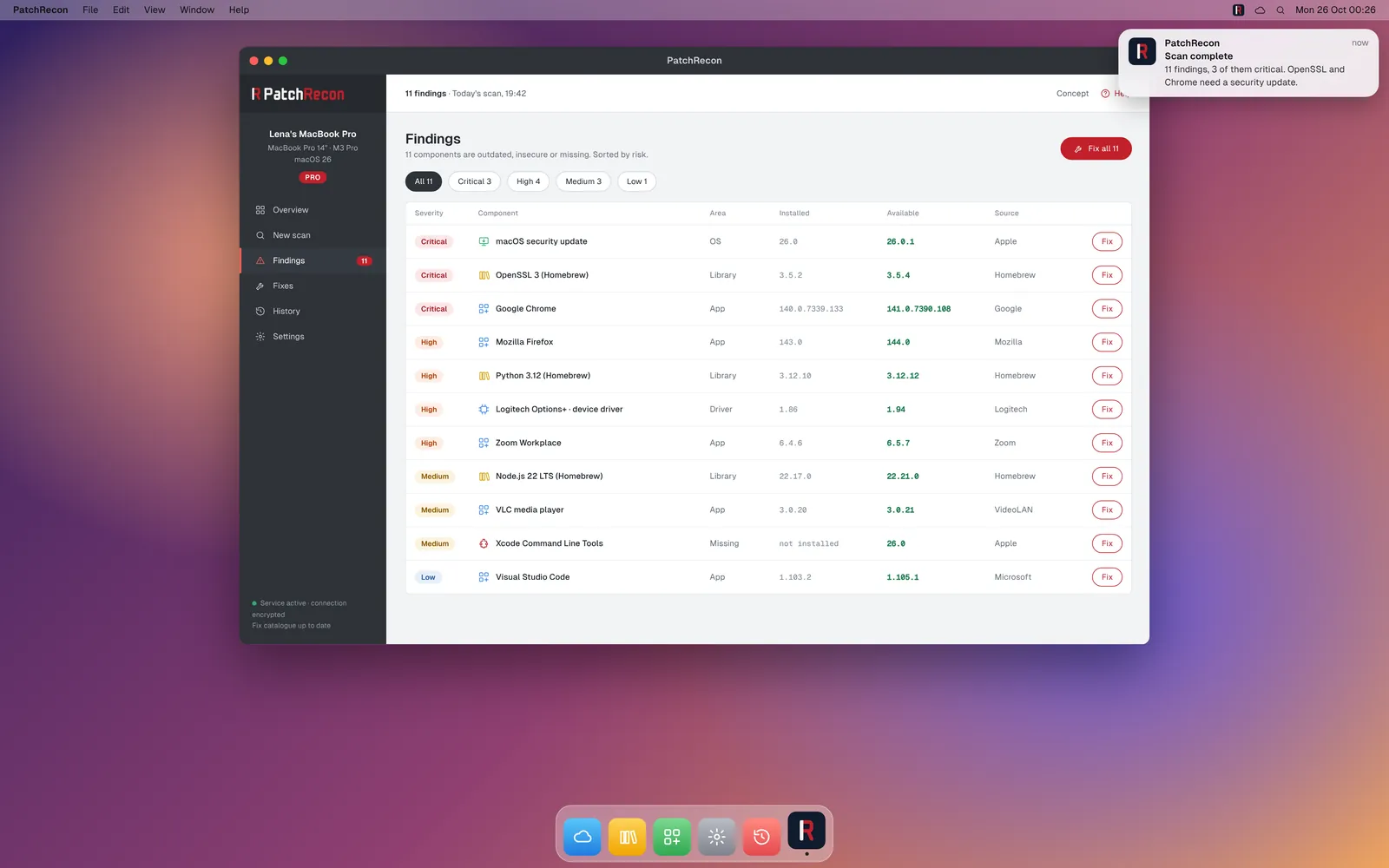Click the Logitech Options+ driver icon
Viewport: 1389px width, 868px height.
(484, 410)
